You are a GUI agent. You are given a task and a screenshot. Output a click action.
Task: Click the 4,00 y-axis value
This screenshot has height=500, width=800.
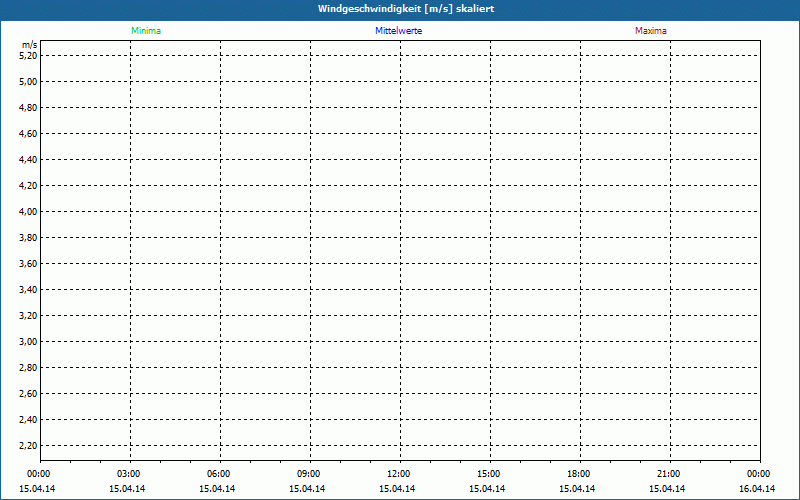[x=28, y=212]
